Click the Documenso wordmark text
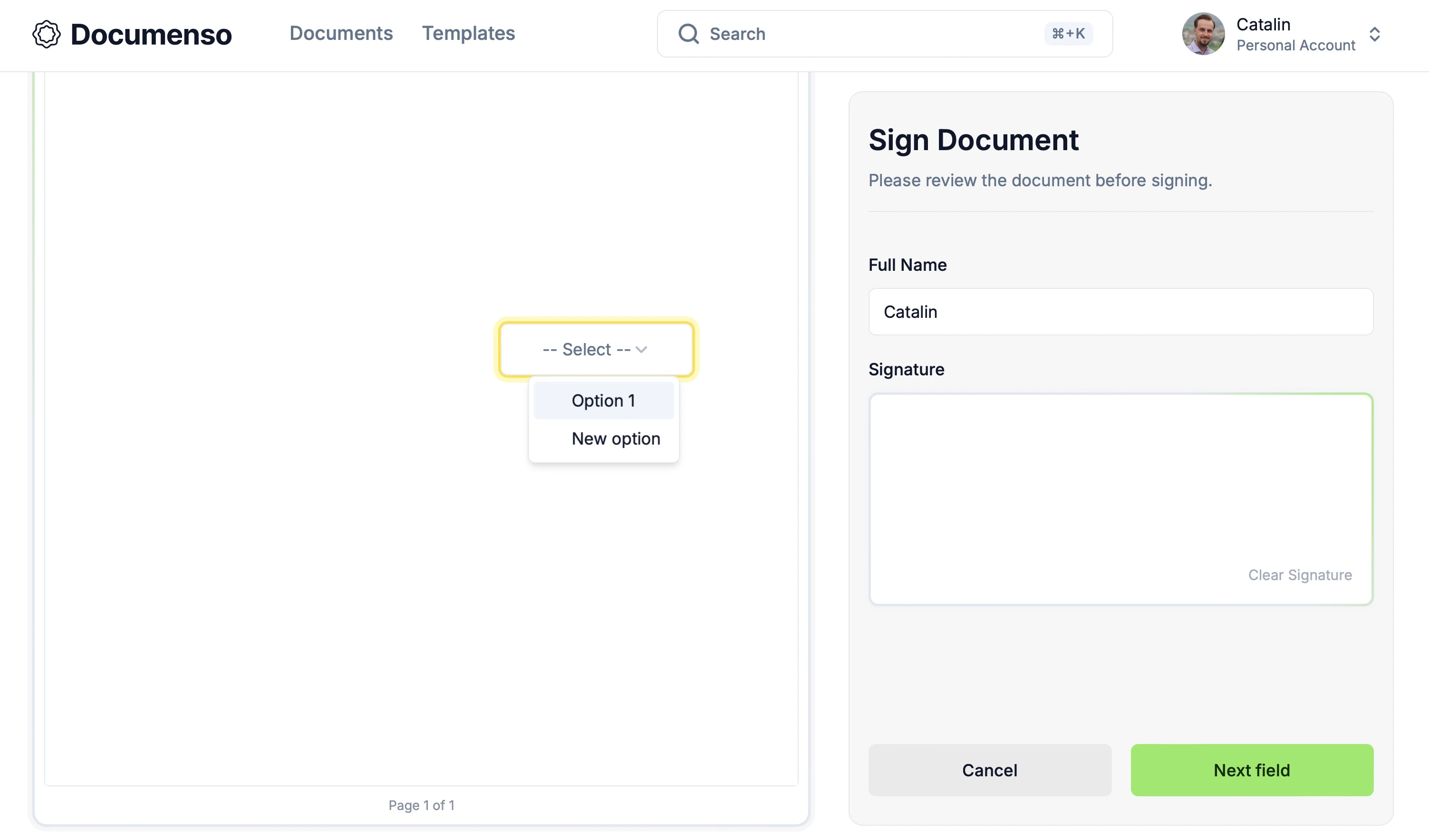The width and height of the screenshot is (1429, 840). pyautogui.click(x=151, y=35)
